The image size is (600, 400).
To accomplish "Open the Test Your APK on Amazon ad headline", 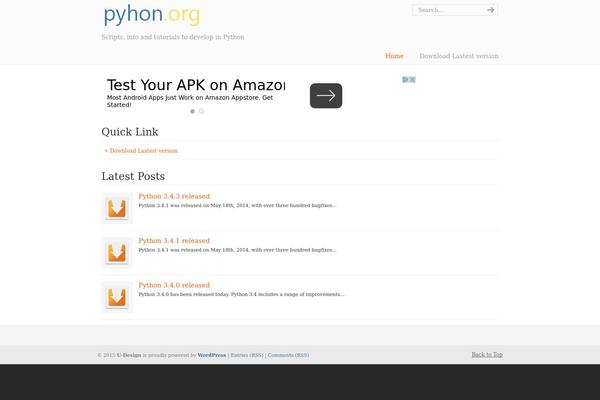I will coord(196,85).
